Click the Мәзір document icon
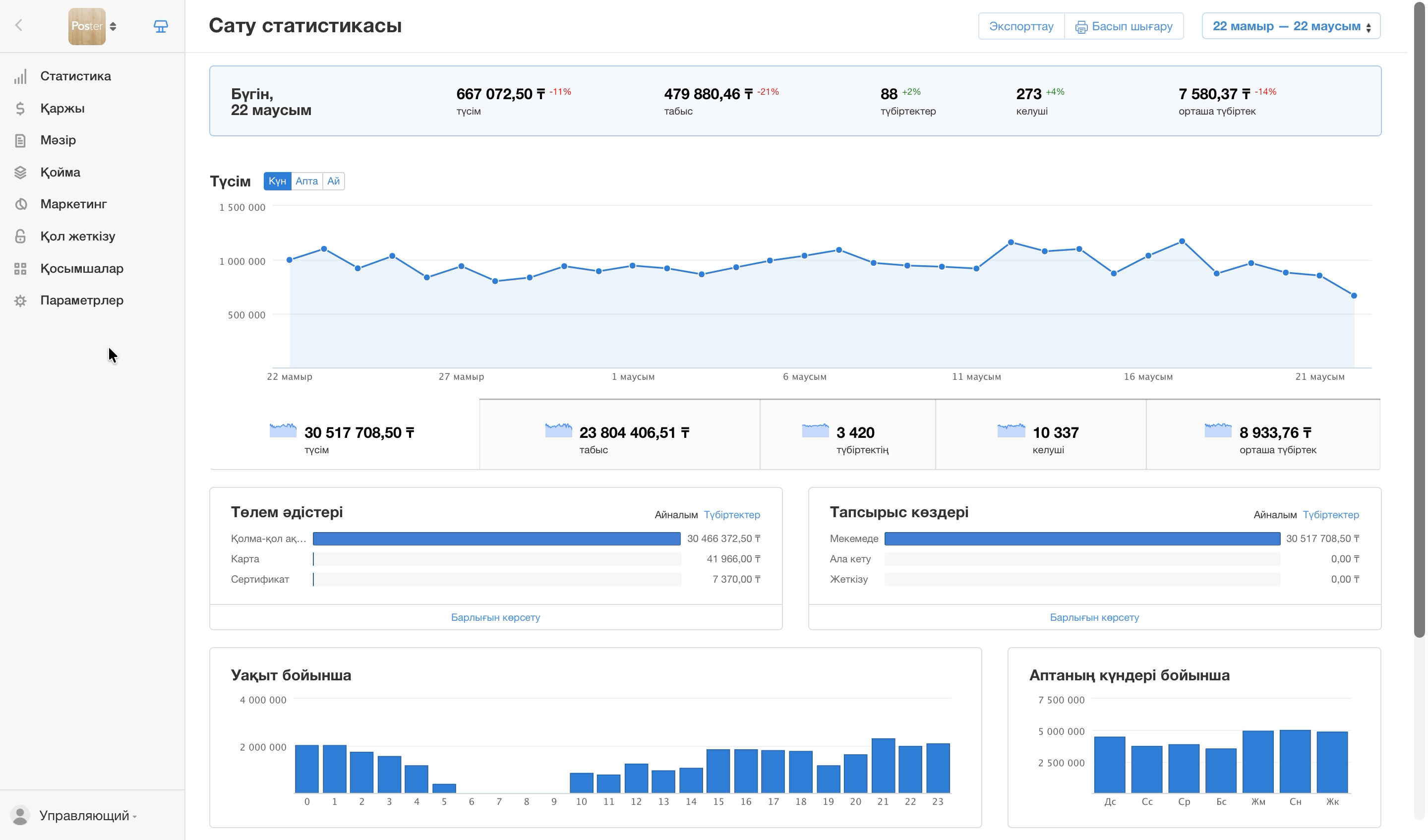This screenshot has width=1428, height=840. point(20,140)
